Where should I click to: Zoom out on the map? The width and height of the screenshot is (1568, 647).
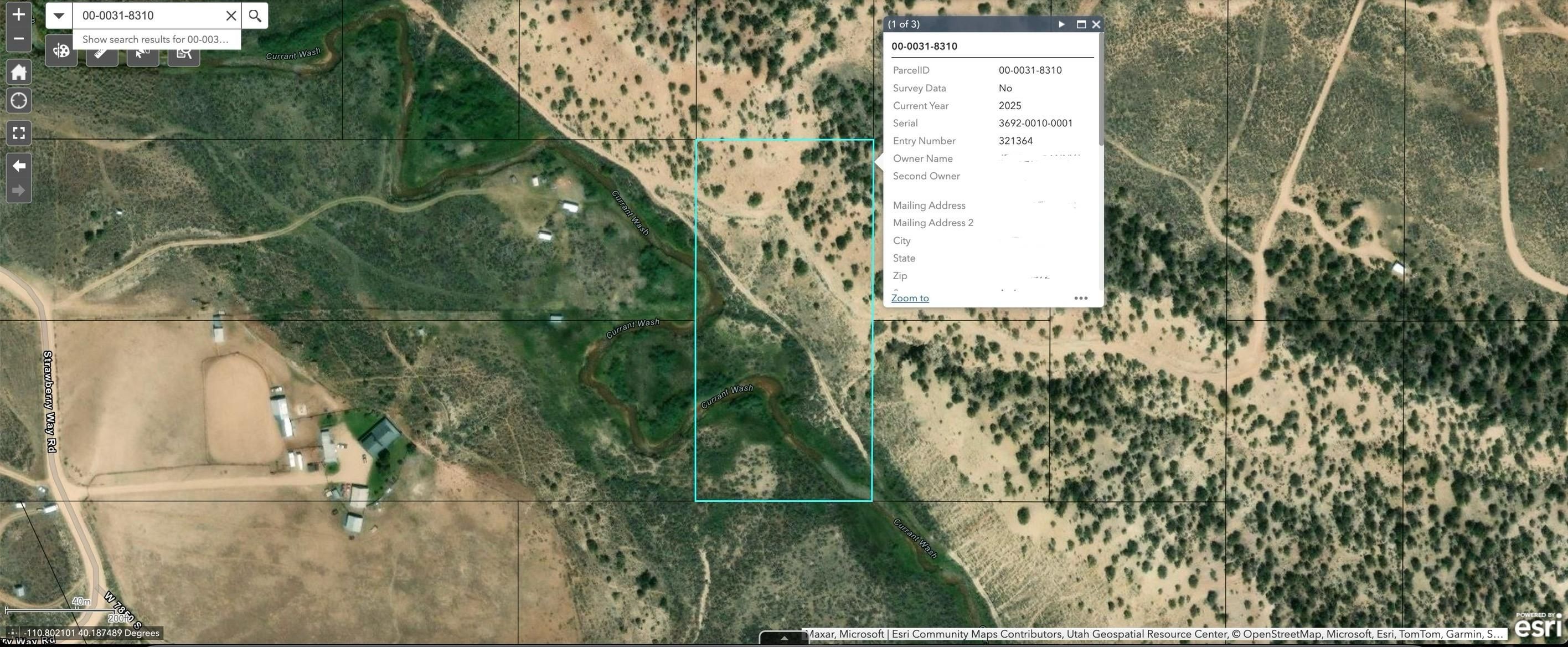tap(18, 38)
